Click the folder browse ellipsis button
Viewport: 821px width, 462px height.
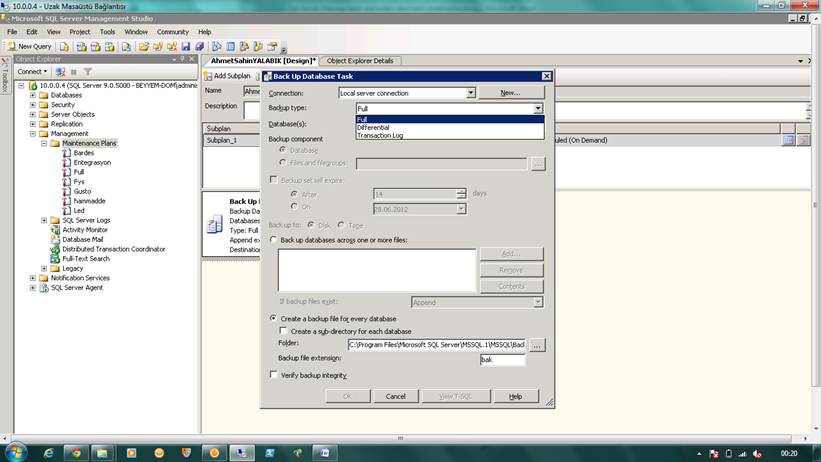point(537,345)
